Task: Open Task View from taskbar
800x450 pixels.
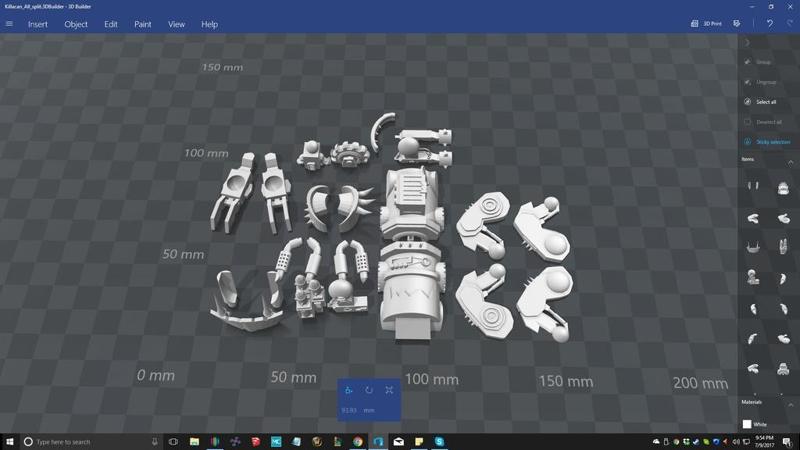Action: tap(173, 441)
